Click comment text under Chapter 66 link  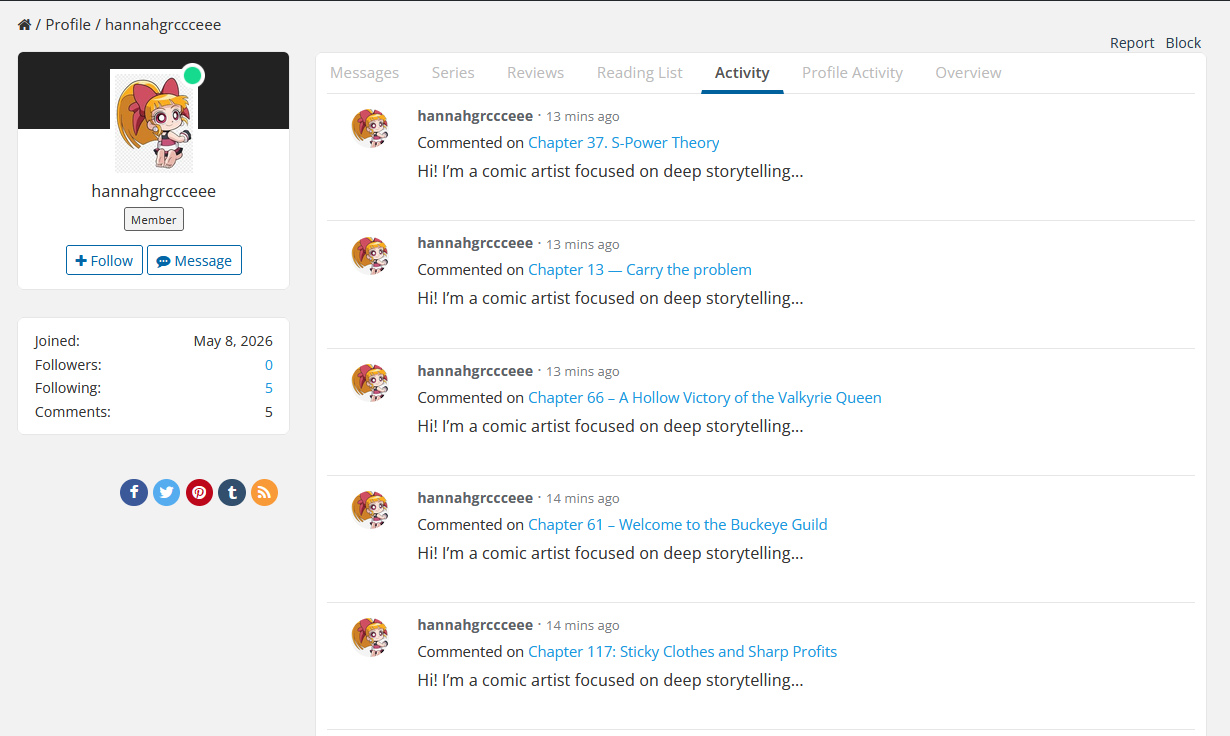click(x=610, y=426)
